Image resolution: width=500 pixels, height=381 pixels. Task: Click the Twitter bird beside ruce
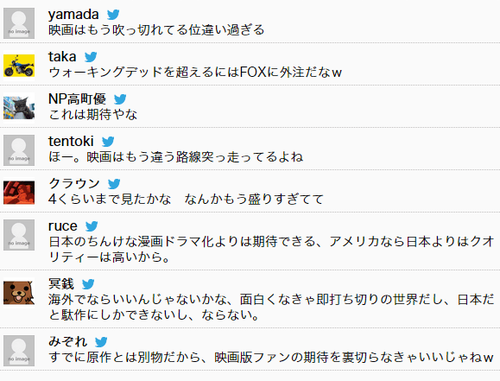[x=92, y=226]
